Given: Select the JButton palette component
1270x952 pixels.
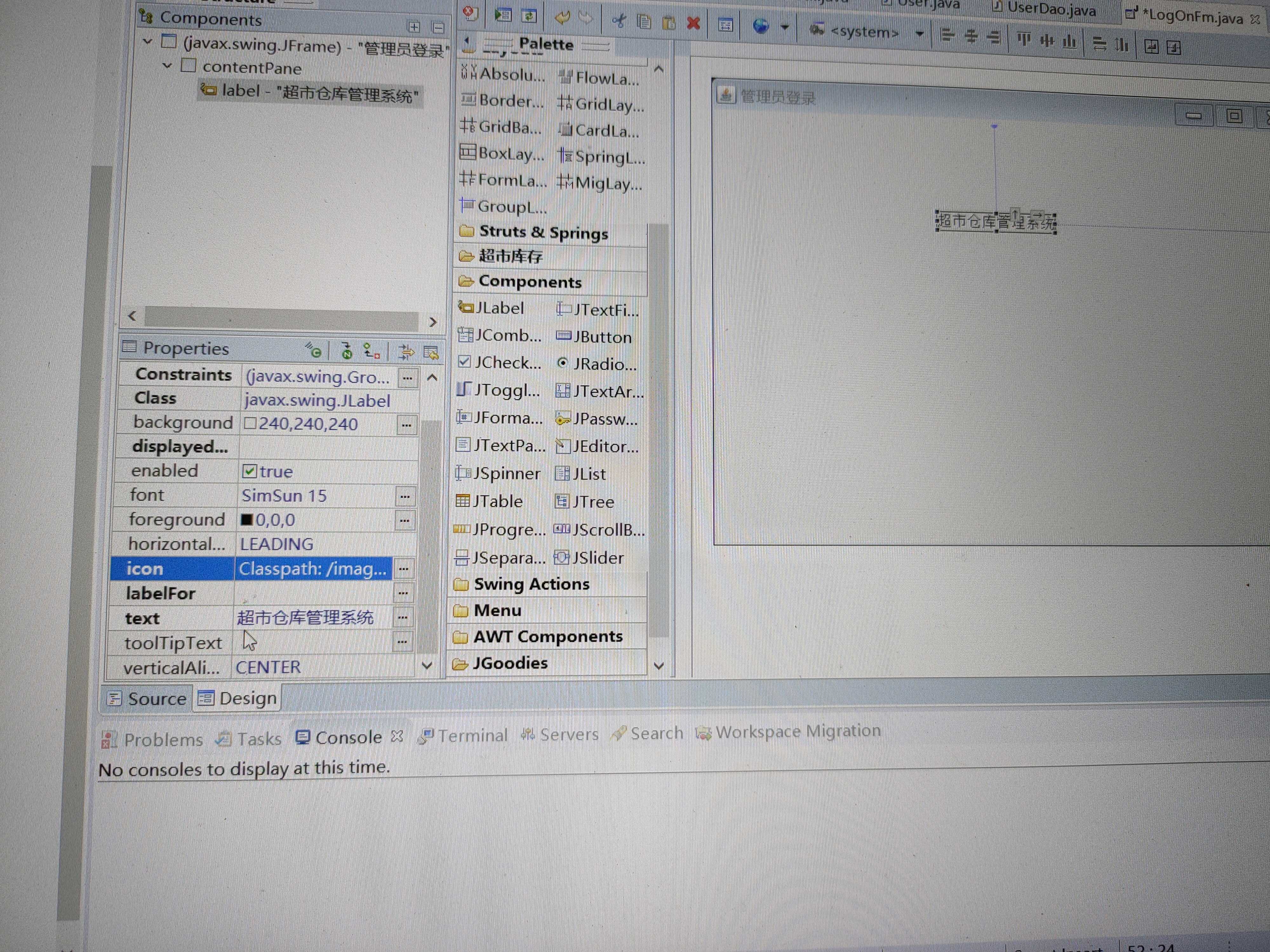Looking at the screenshot, I should click(x=594, y=337).
